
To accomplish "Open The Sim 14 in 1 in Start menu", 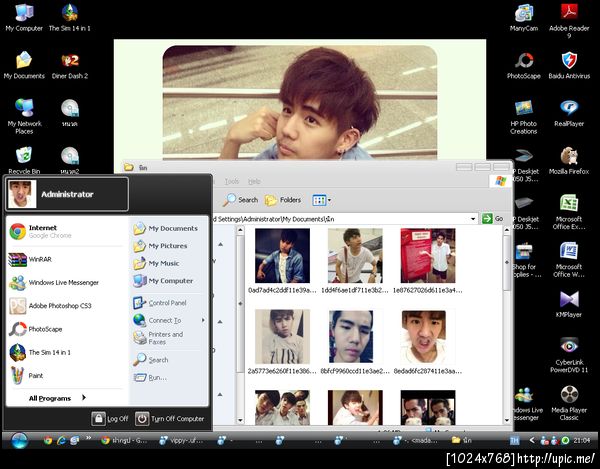I will click(66, 352).
